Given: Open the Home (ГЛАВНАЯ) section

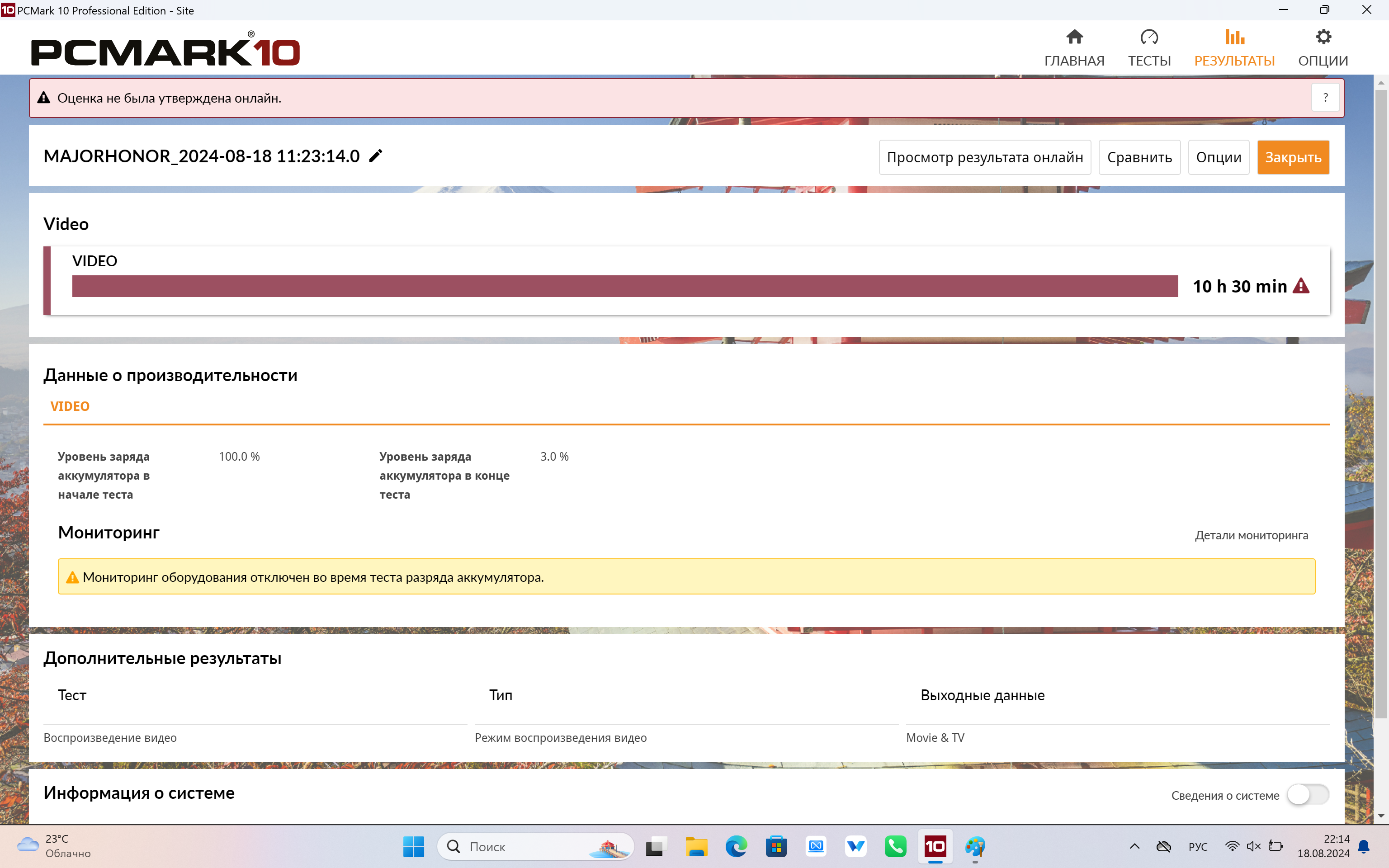Looking at the screenshot, I should coord(1074,47).
